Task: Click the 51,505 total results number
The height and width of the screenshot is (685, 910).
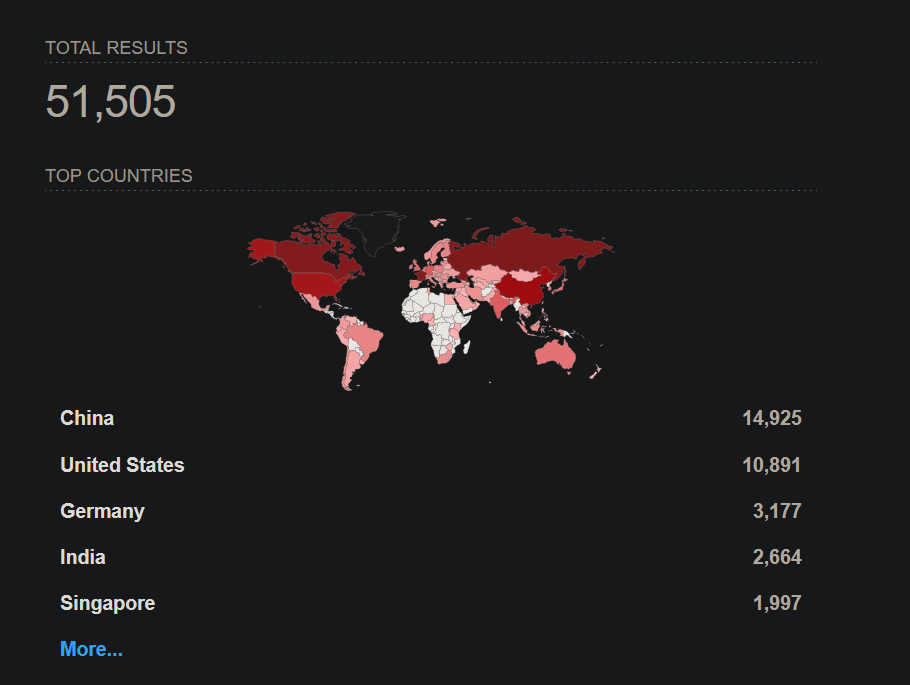Action: click(111, 102)
